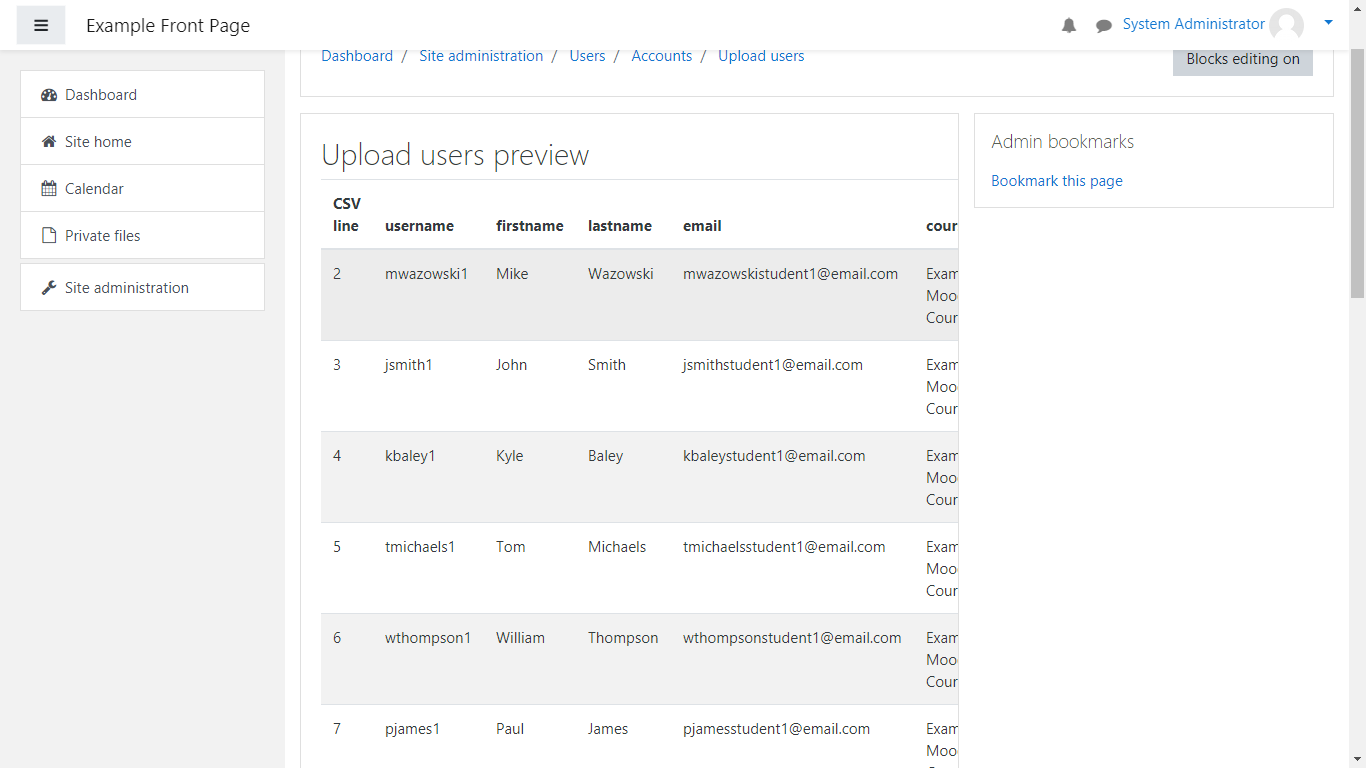Image resolution: width=1366 pixels, height=768 pixels.
Task: Click the user avatar picture
Action: (x=1286, y=25)
